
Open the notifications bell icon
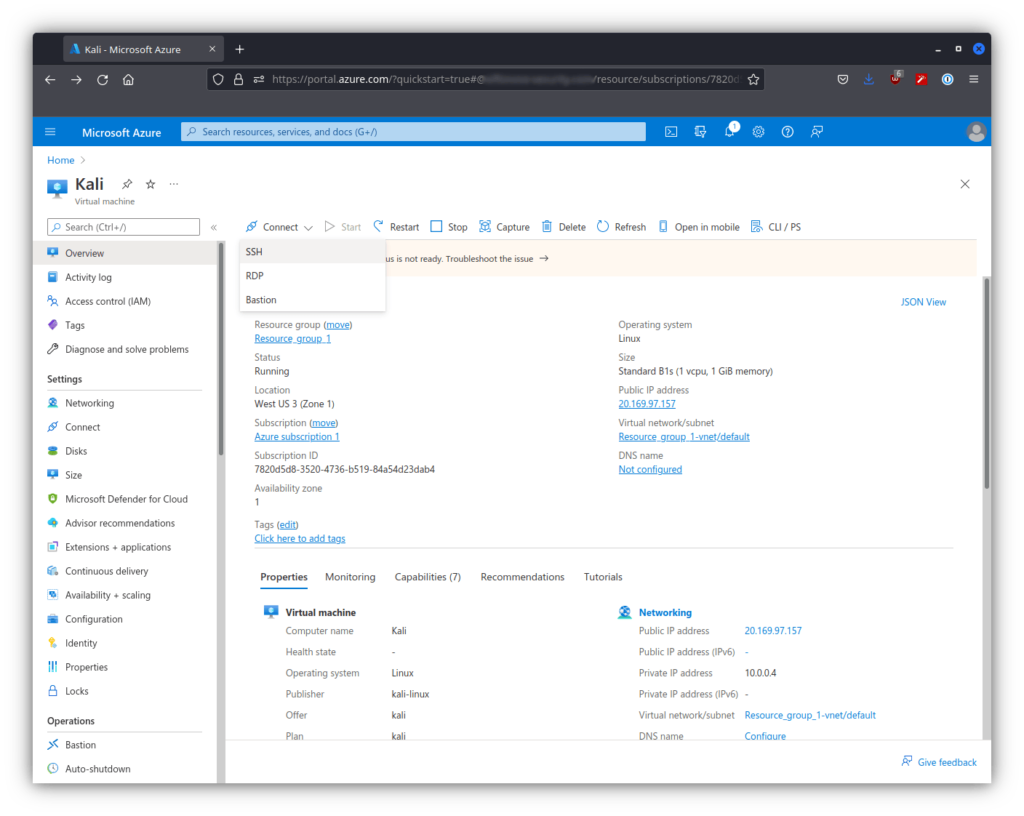(x=730, y=132)
